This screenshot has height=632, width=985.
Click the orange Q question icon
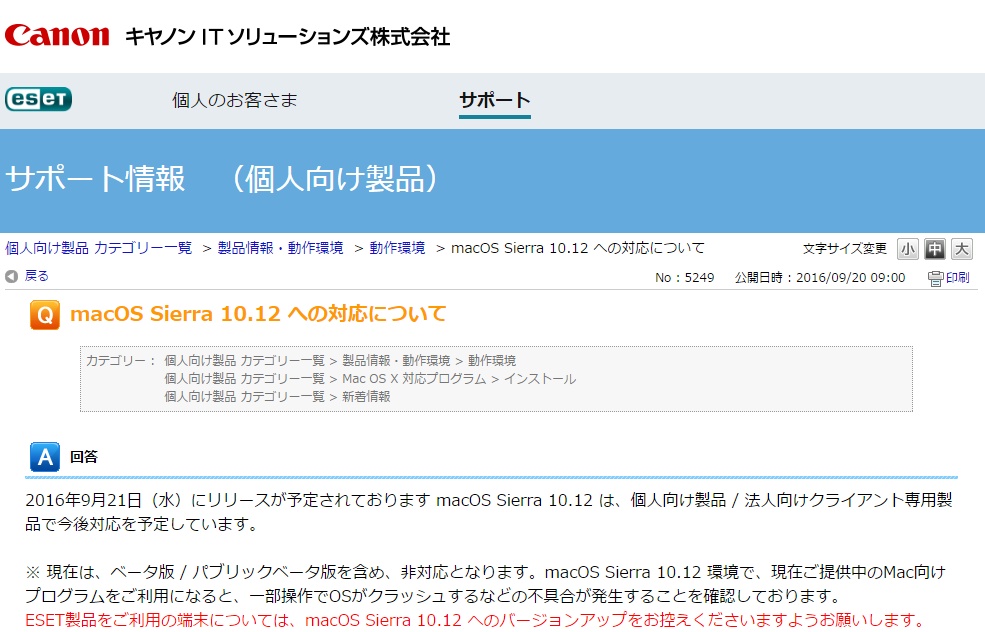(45, 315)
